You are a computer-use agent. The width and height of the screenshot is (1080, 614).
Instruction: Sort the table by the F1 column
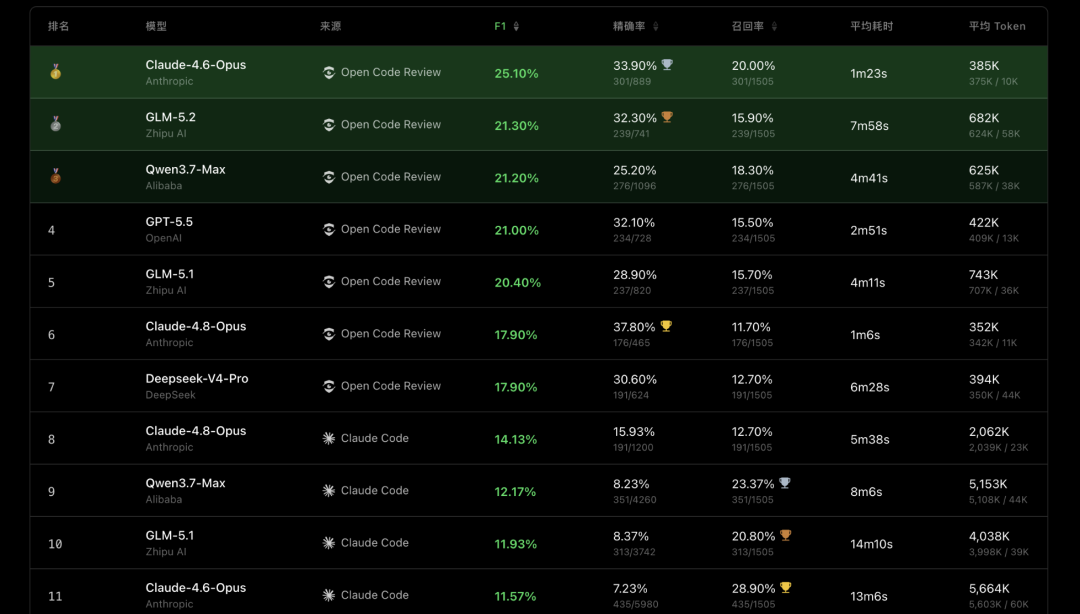(x=508, y=26)
